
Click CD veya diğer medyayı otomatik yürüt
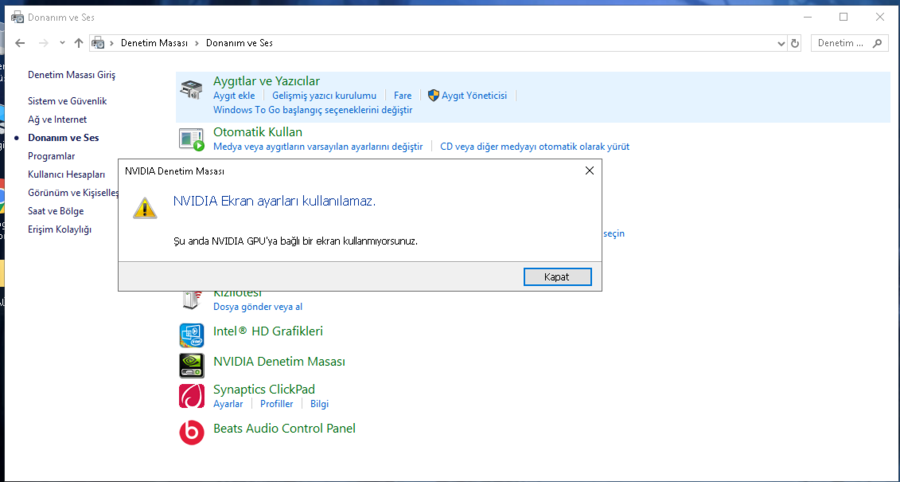[x=535, y=146]
